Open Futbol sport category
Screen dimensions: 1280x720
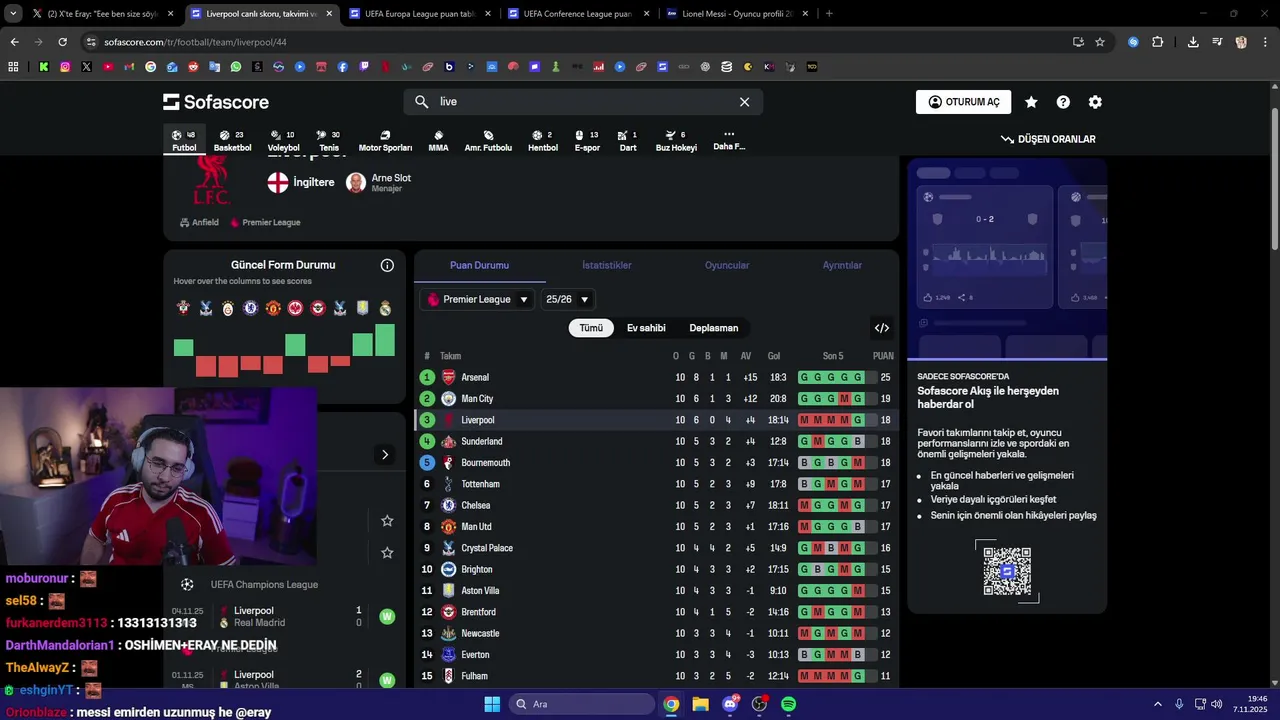coord(184,140)
